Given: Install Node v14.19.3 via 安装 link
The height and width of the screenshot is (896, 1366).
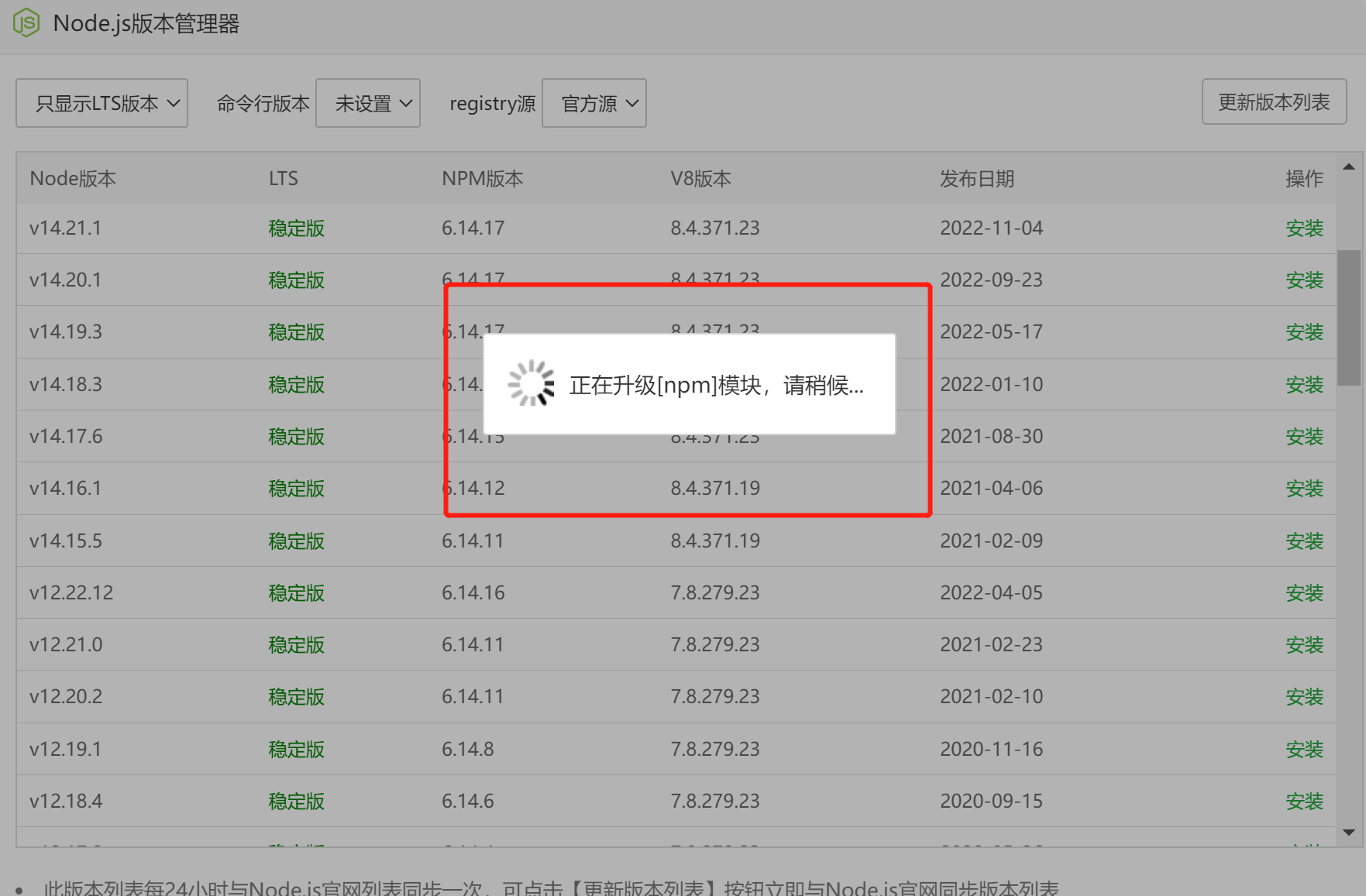Looking at the screenshot, I should tap(1304, 332).
